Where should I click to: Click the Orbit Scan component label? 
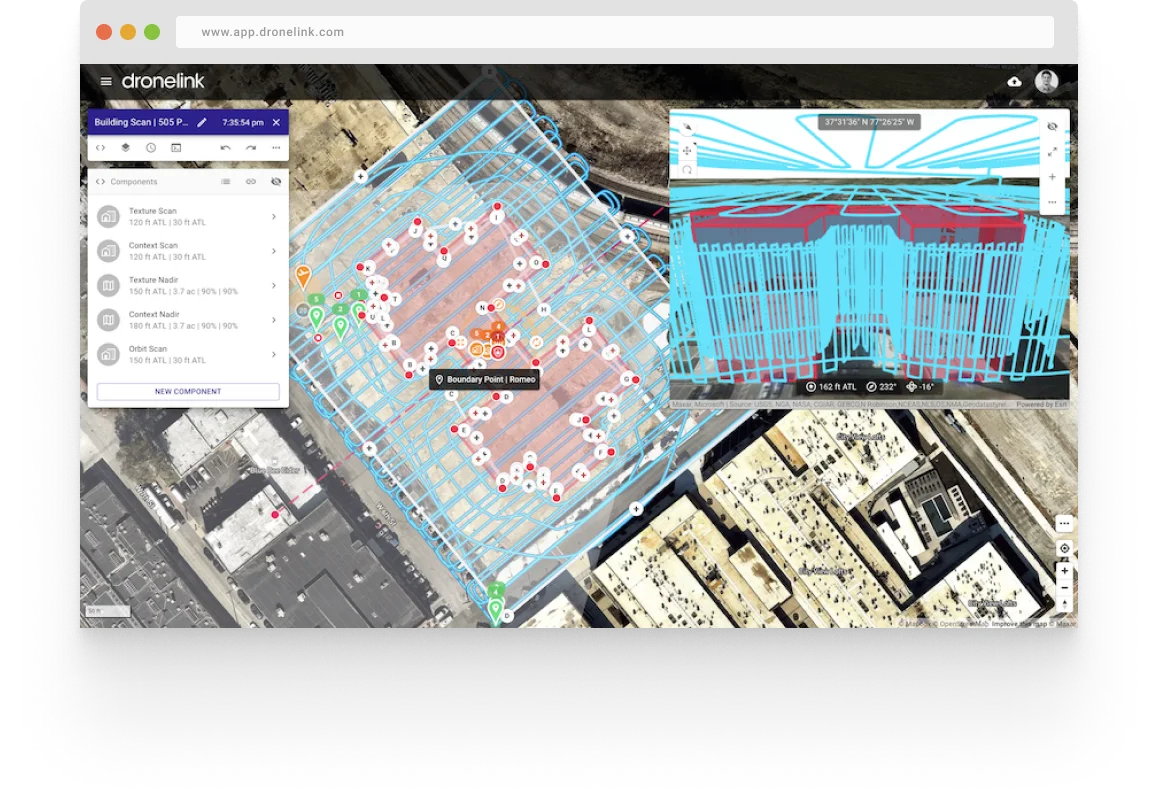(148, 349)
